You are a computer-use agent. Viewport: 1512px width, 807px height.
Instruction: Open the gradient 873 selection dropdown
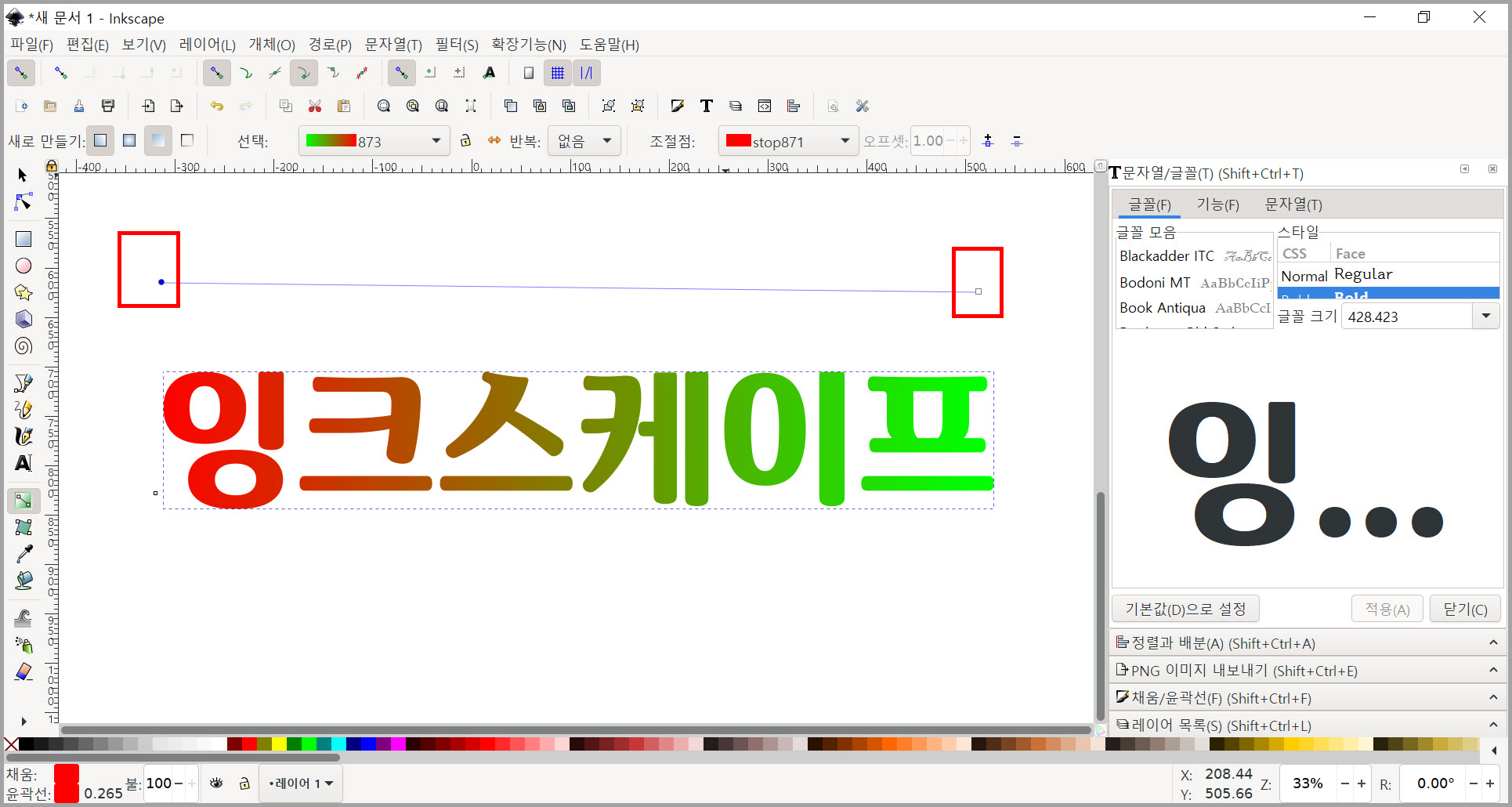coord(374,141)
